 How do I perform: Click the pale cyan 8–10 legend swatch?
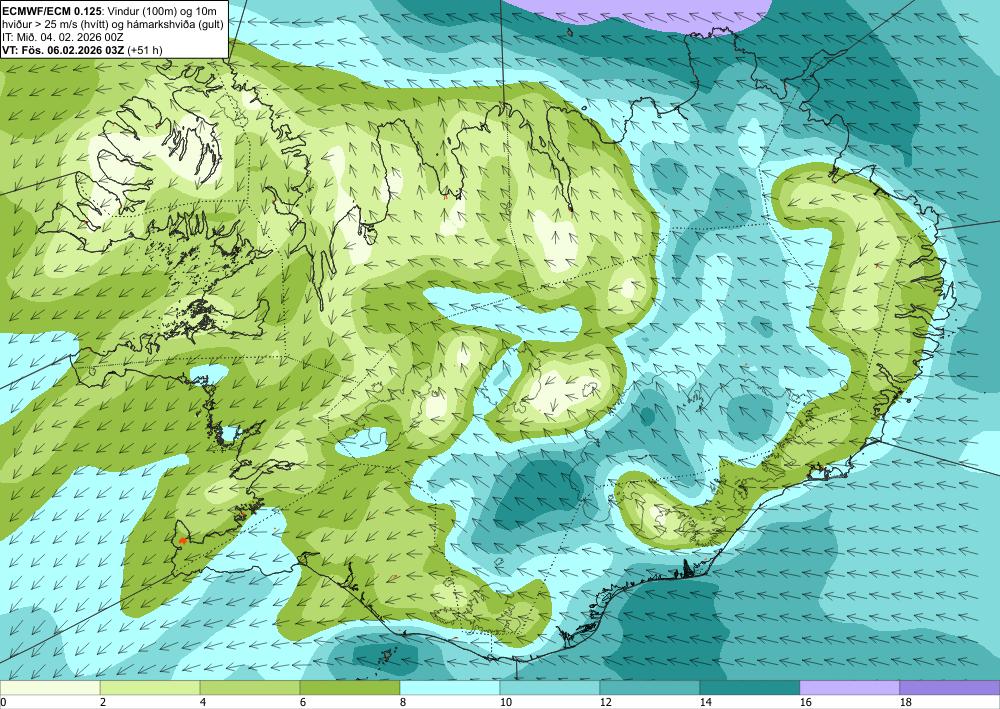pos(450,688)
